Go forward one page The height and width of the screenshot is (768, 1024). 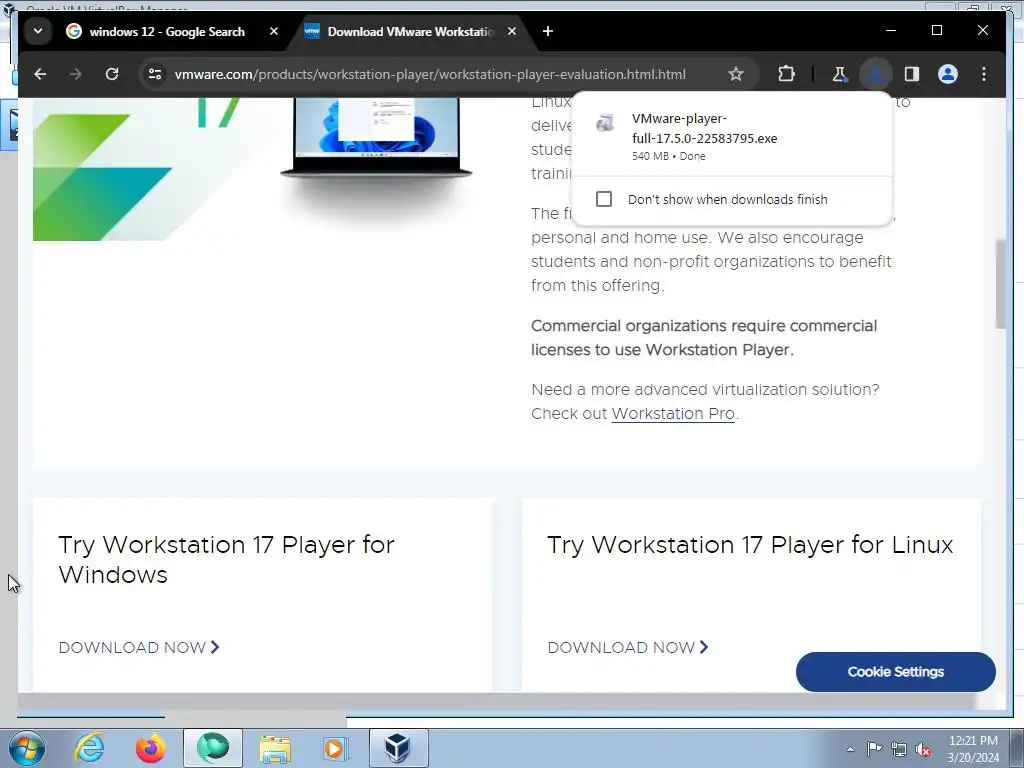[76, 74]
